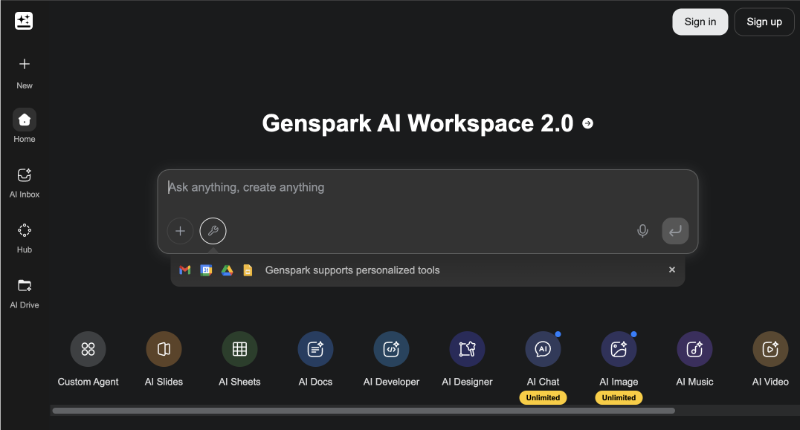This screenshot has height=430, width=800.
Task: Open AI Chat
Action: (543, 359)
